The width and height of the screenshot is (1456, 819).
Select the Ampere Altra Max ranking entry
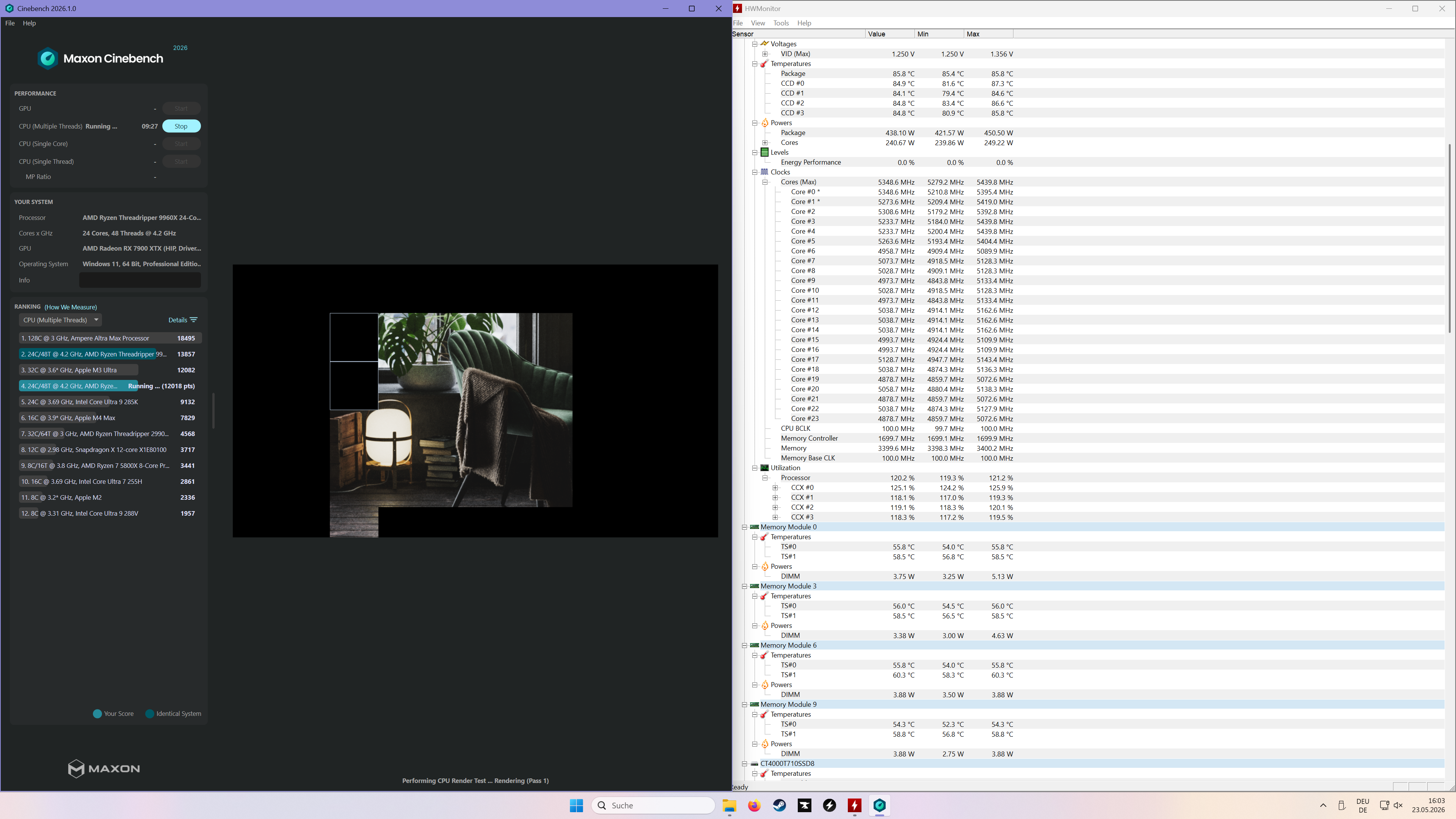click(x=110, y=338)
